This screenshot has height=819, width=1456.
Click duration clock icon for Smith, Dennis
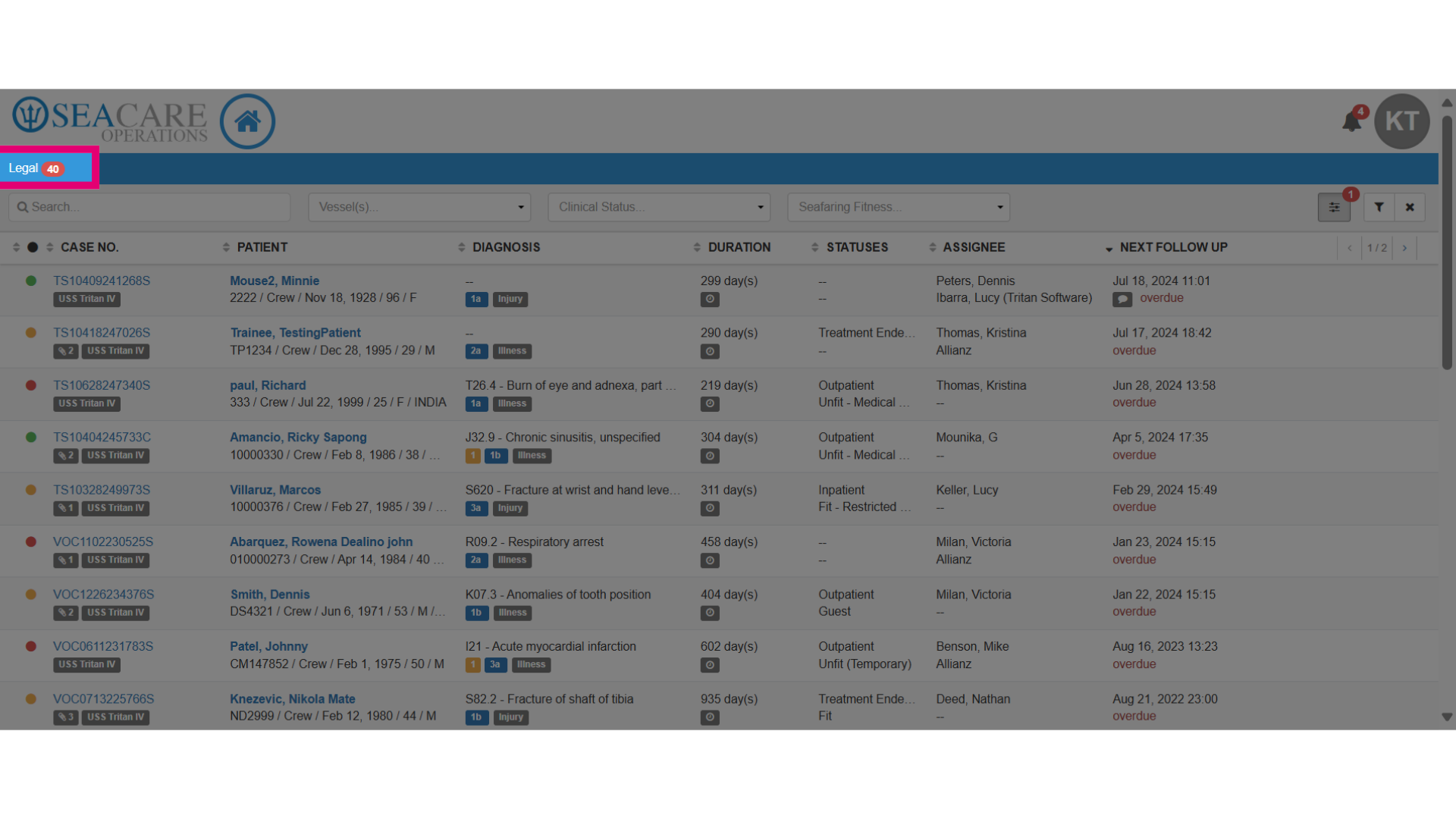click(710, 613)
